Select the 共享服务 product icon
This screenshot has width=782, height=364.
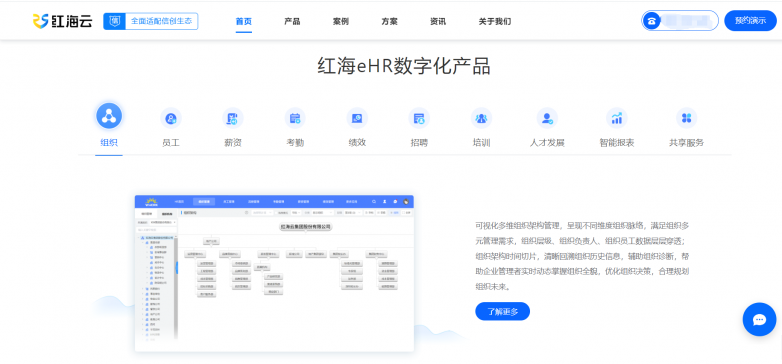[x=687, y=118]
